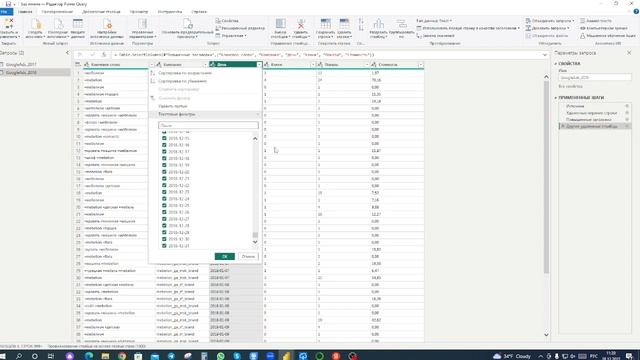The image size is (640, 360).
Task: Open filter dropdown of Ключевое слово column
Action: click(x=151, y=64)
